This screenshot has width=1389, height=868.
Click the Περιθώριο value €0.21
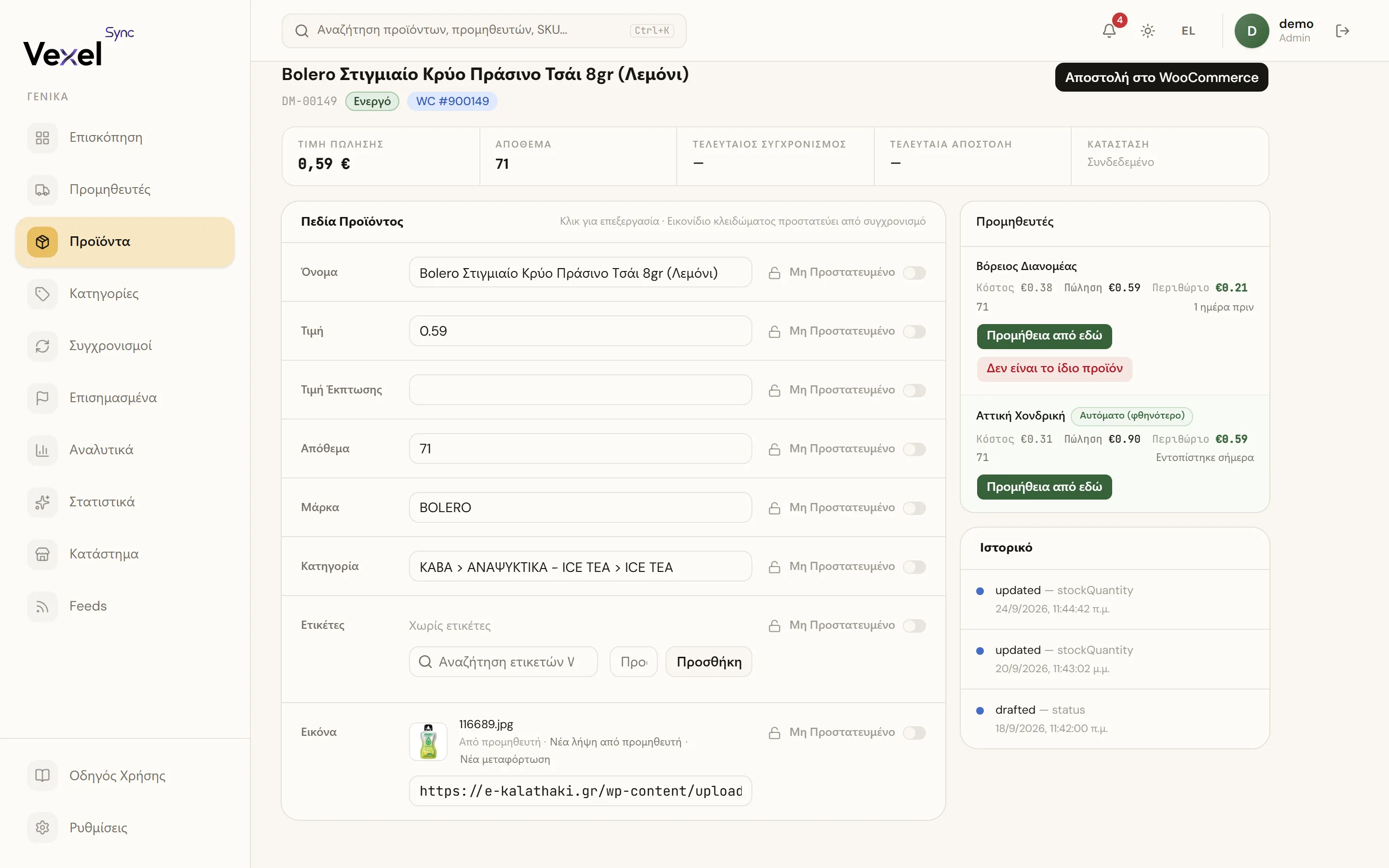[1231, 287]
